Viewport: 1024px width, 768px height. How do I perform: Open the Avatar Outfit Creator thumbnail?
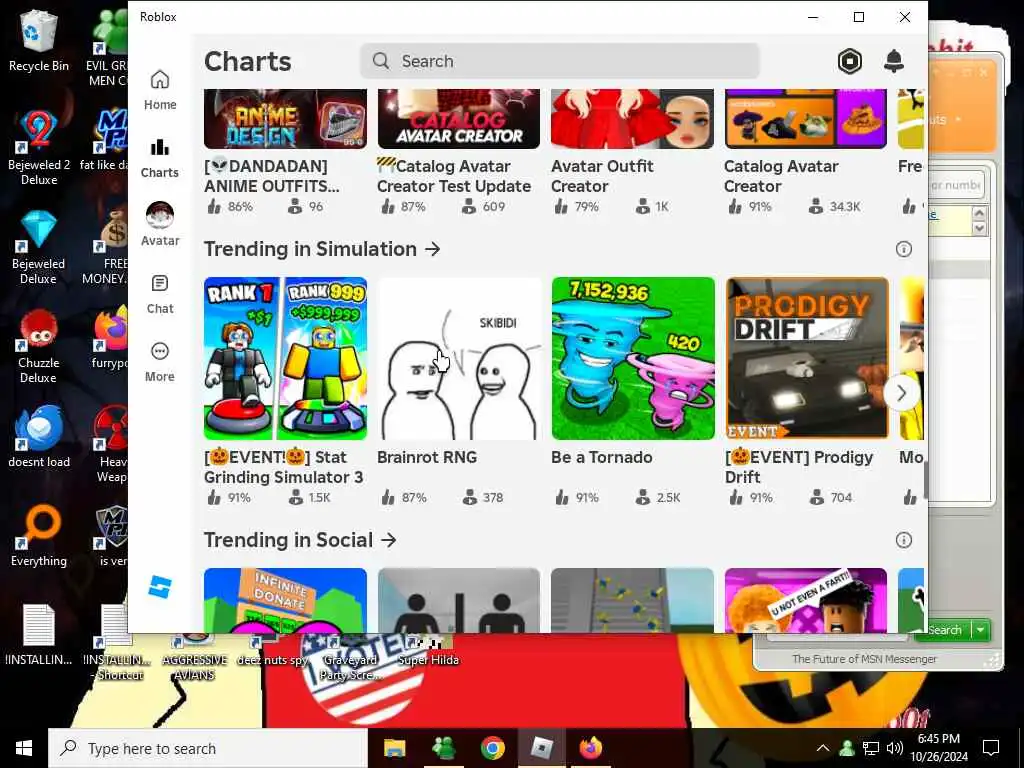click(x=633, y=119)
